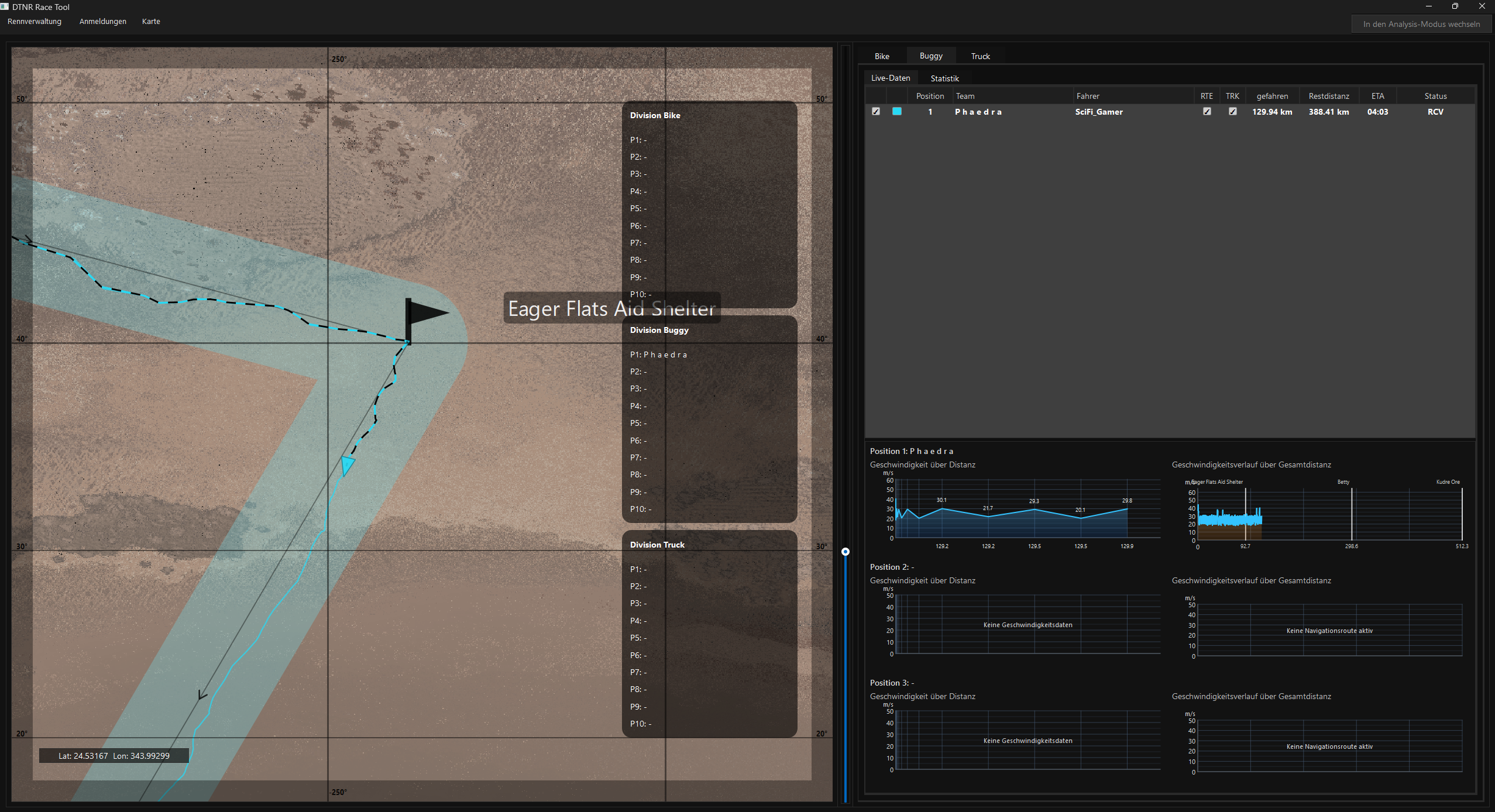Open the Rennverwaltung menu
This screenshot has height=812, width=1495.
[34, 21]
